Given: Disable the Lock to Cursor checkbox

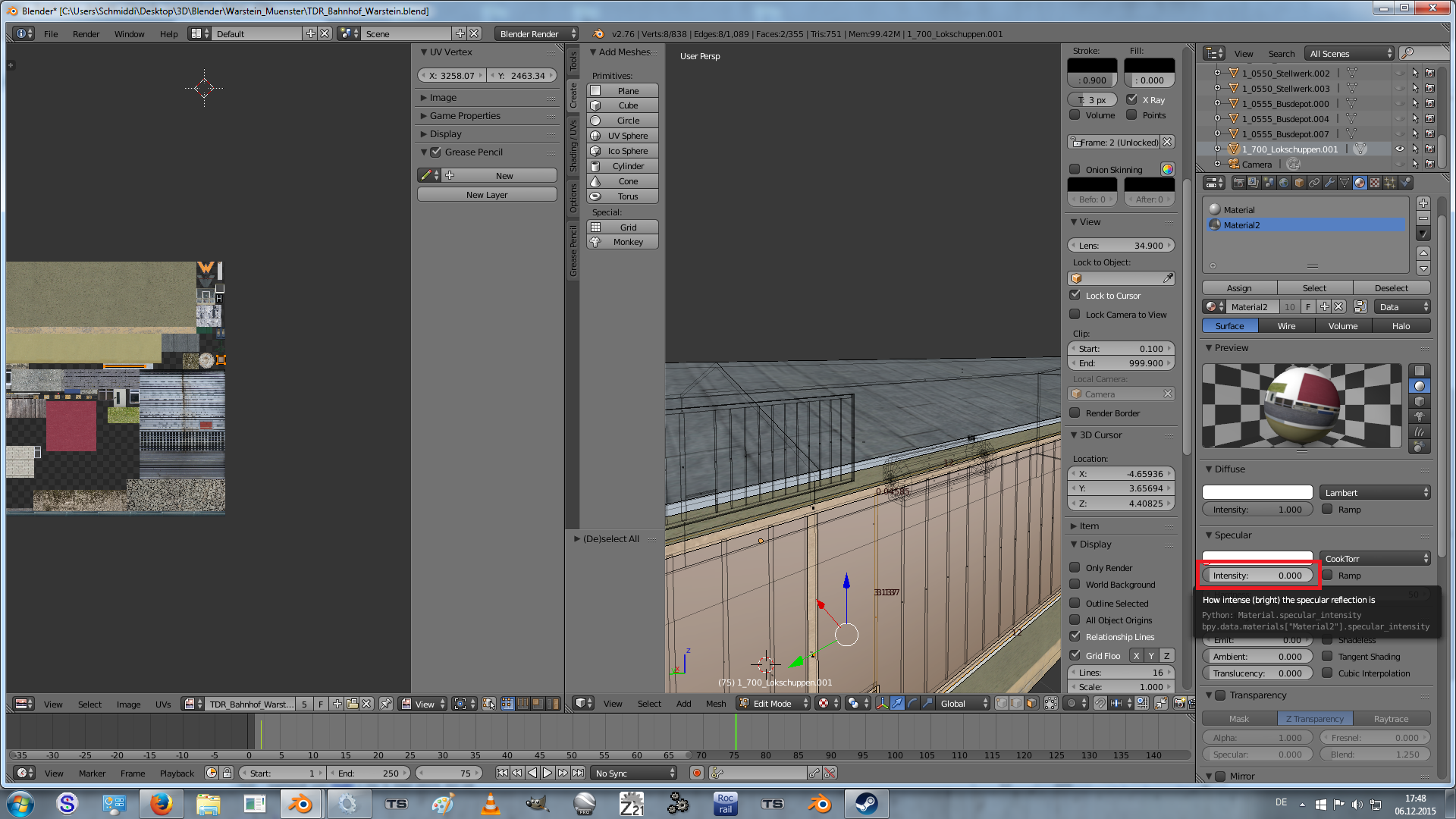Looking at the screenshot, I should (1075, 295).
